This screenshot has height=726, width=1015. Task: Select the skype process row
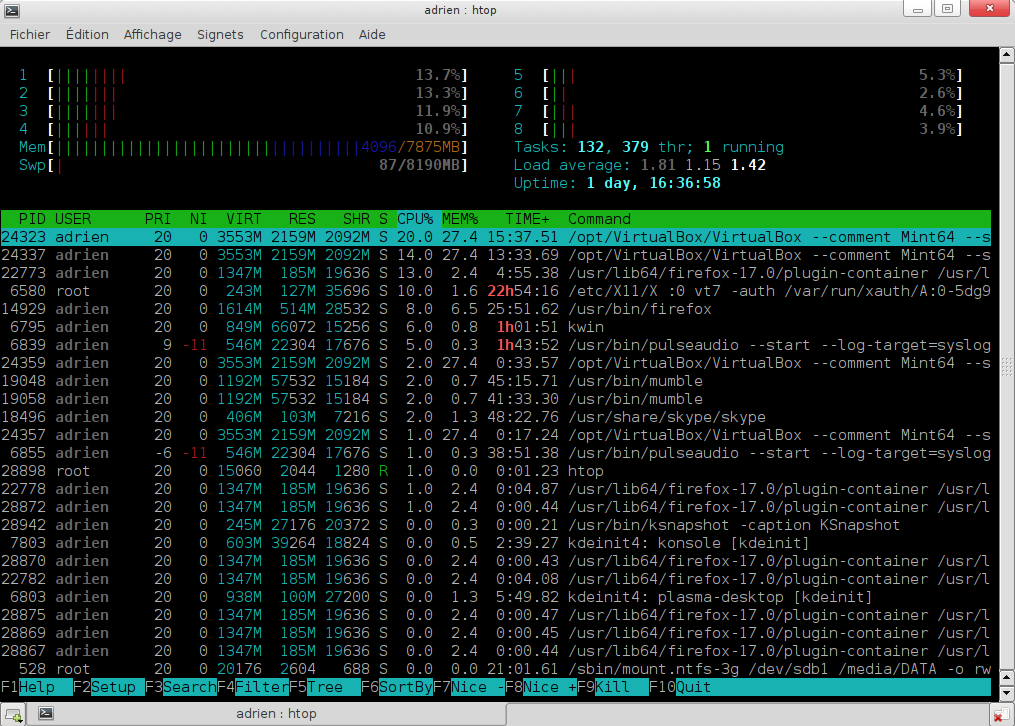(x=496, y=417)
